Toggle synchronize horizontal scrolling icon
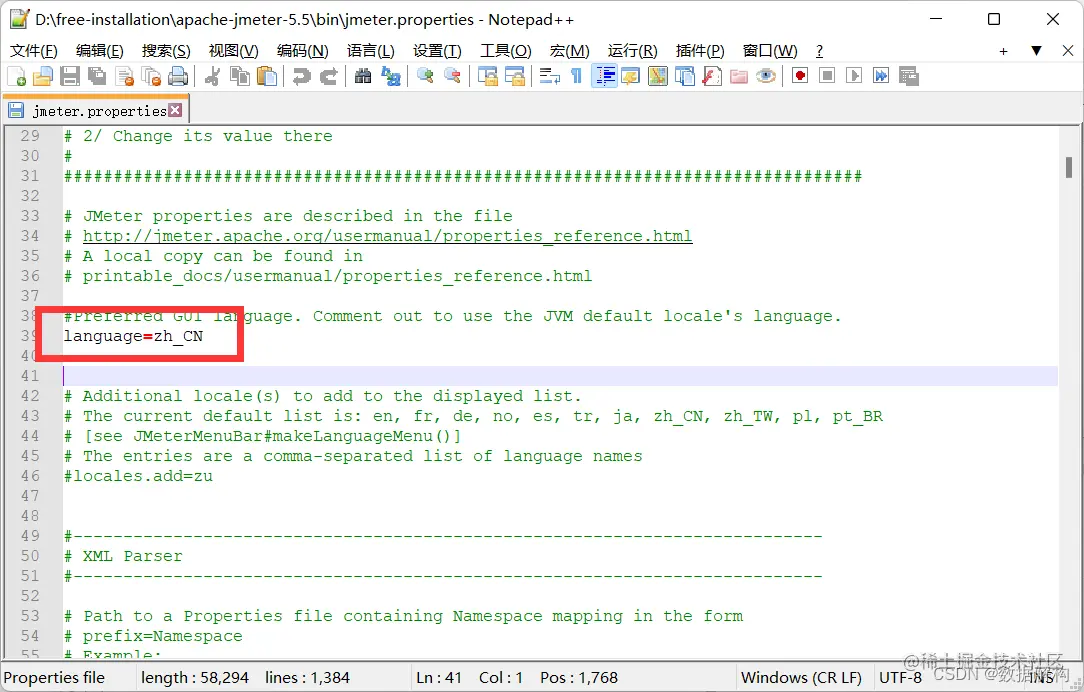This screenshot has width=1084, height=692. pos(515,76)
